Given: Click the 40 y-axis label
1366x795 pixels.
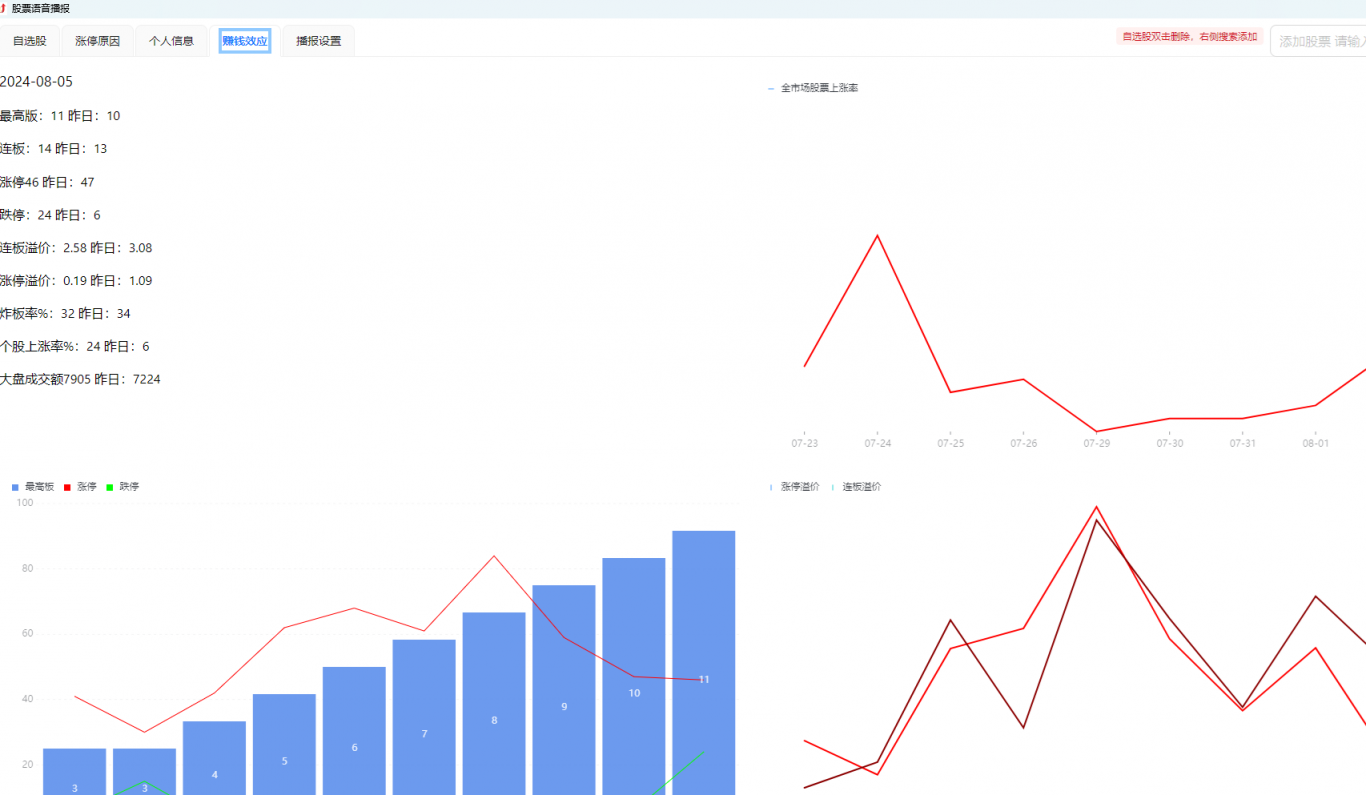Looking at the screenshot, I should (28, 699).
